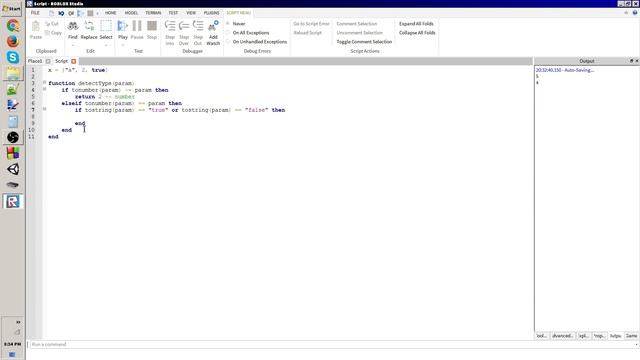Click the Step Over debugger icon
This screenshot has height=360, width=640.
(184, 27)
